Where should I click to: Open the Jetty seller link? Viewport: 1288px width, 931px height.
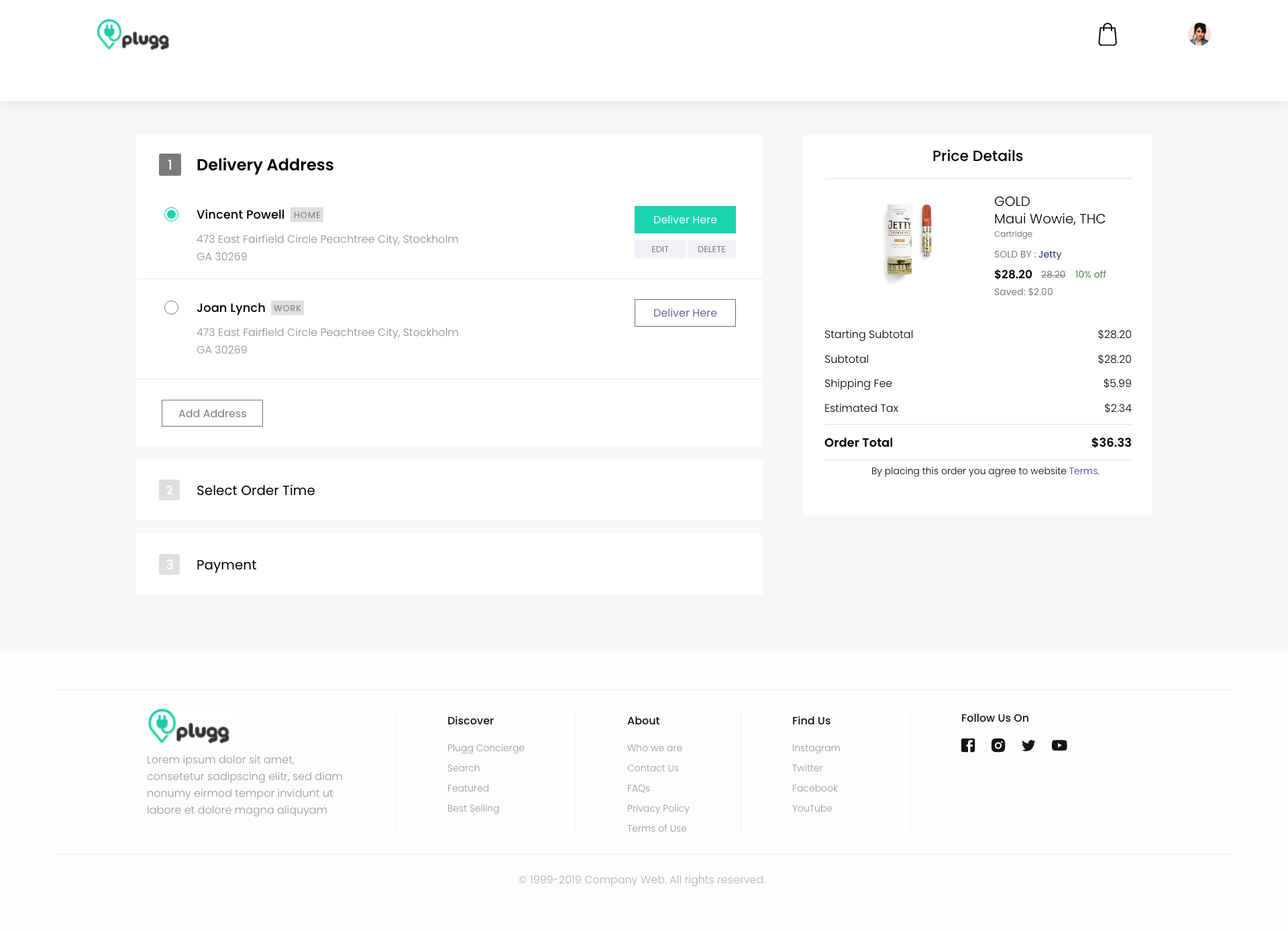pos(1050,254)
